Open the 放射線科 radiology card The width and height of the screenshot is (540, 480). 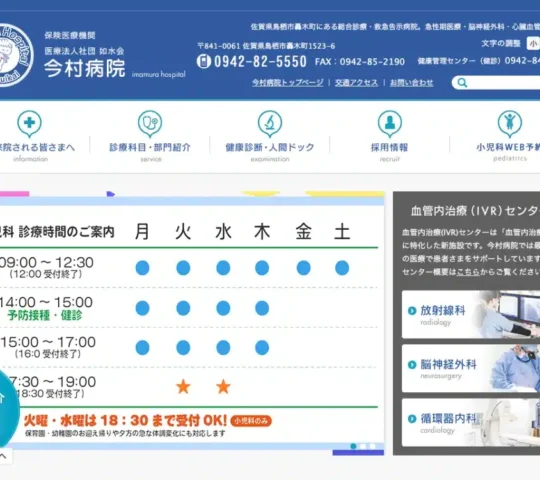coord(471,314)
